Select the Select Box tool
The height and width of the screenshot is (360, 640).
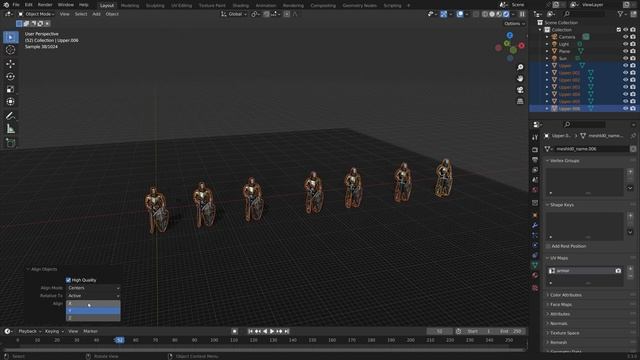tap(11, 37)
